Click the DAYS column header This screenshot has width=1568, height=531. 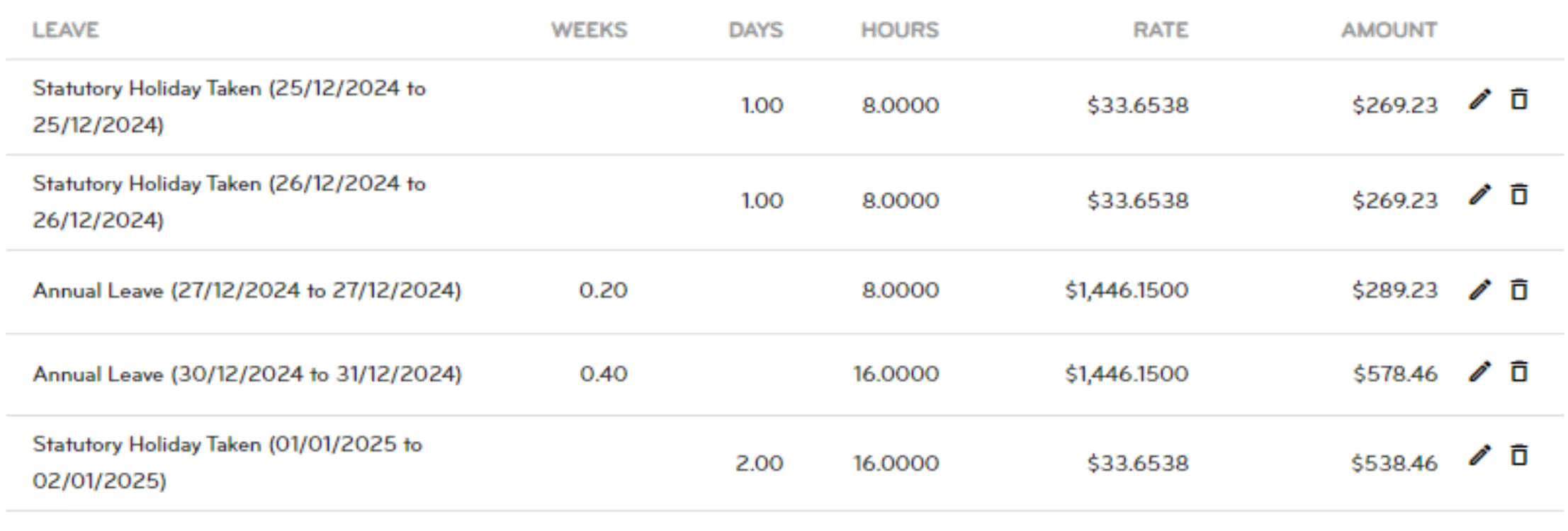tap(756, 30)
